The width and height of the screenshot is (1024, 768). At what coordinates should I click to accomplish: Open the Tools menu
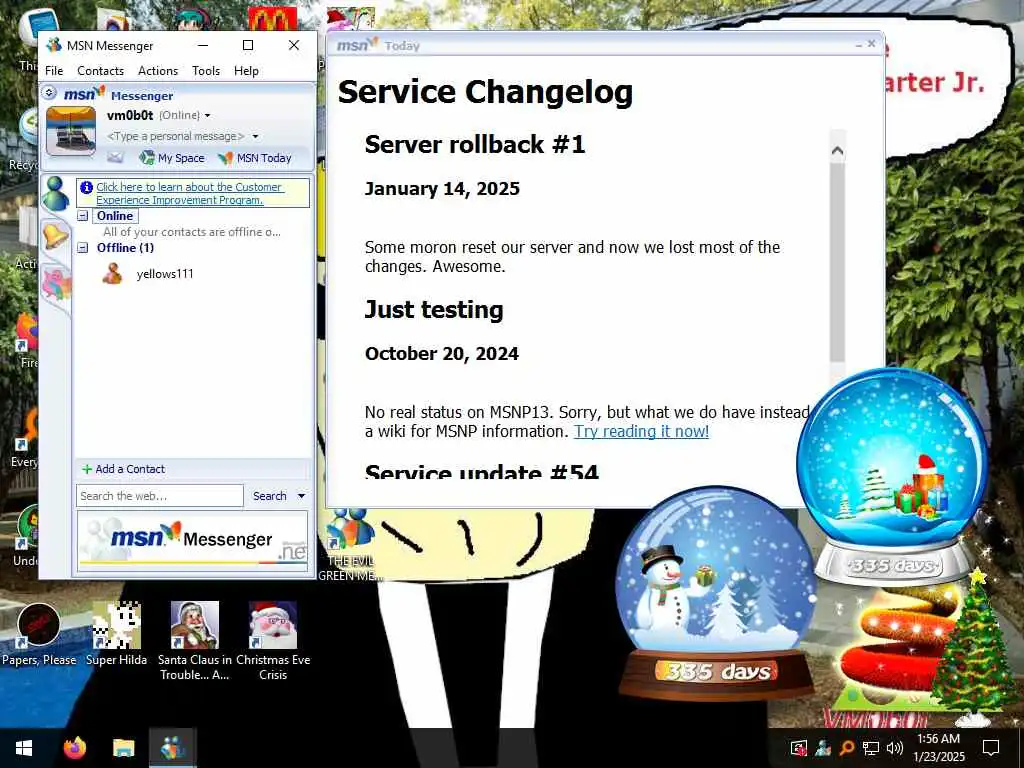[206, 71]
